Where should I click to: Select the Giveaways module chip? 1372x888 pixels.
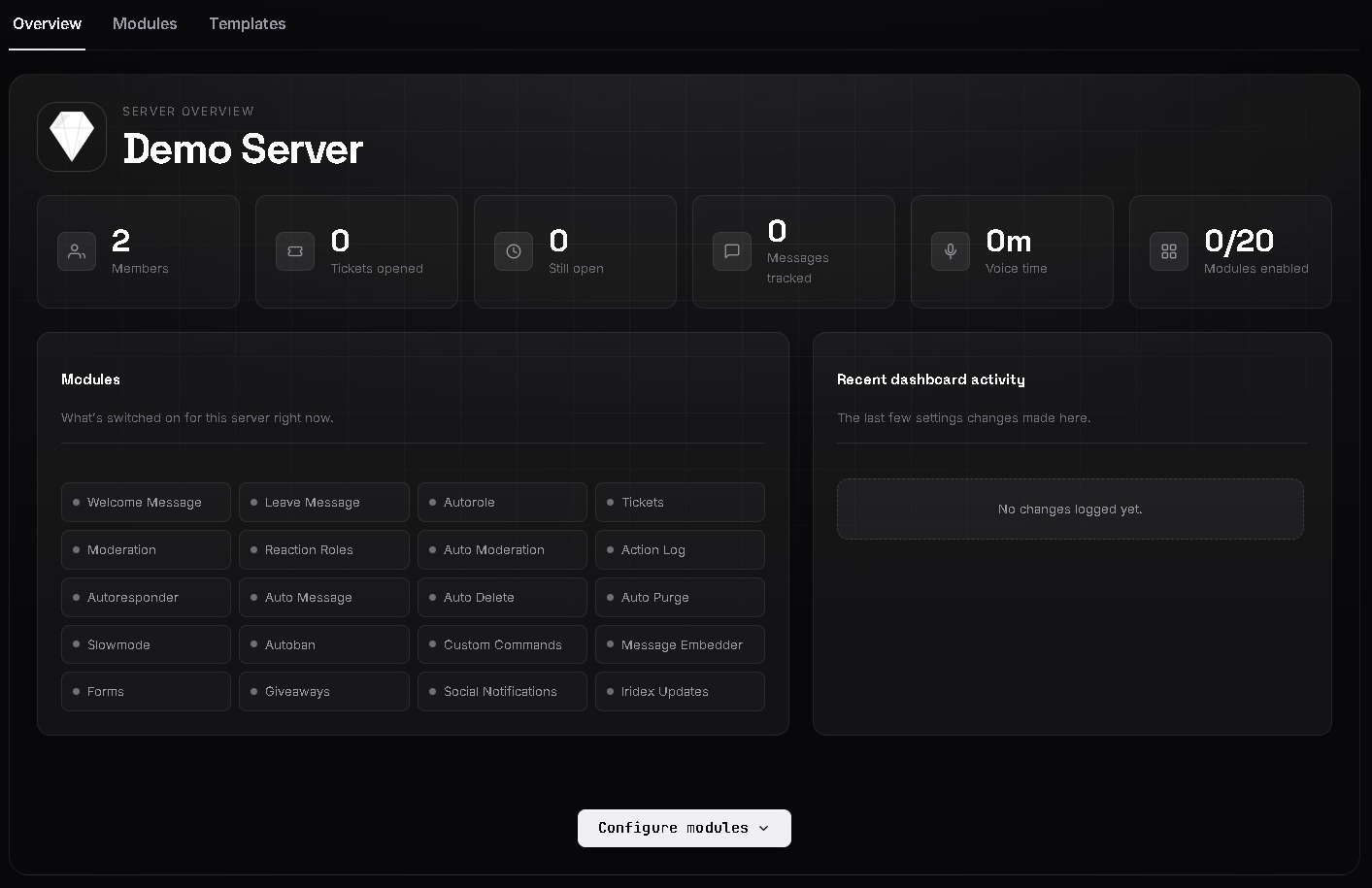pyautogui.click(x=324, y=691)
